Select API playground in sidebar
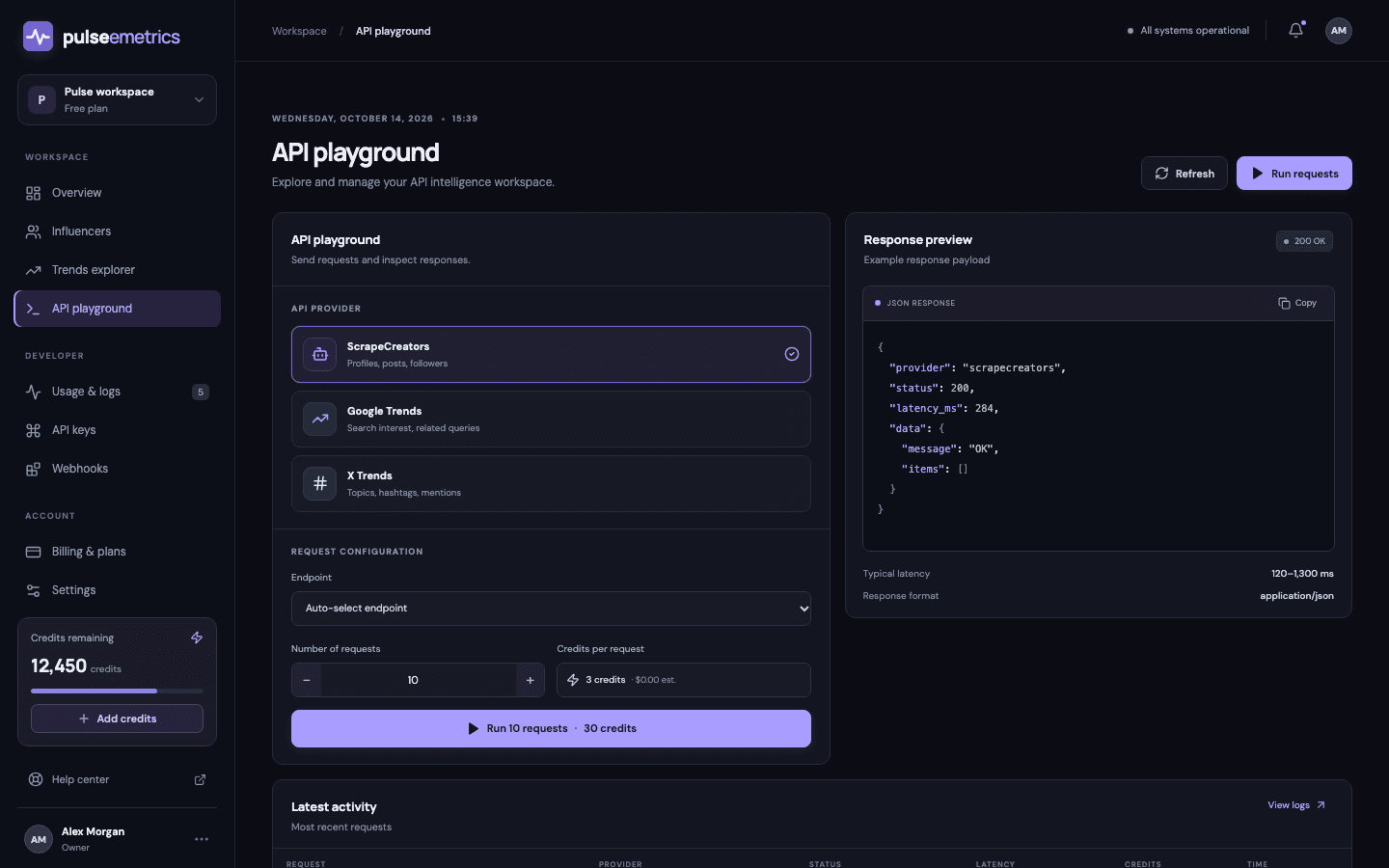Image resolution: width=1389 pixels, height=868 pixels. pos(117,309)
